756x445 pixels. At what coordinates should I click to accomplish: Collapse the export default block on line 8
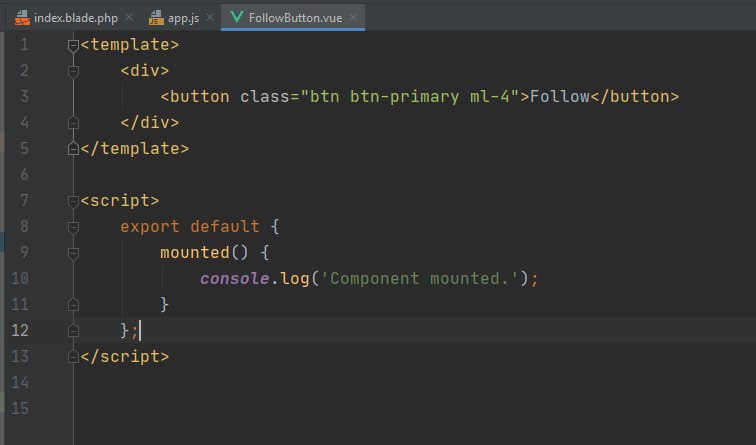73,227
